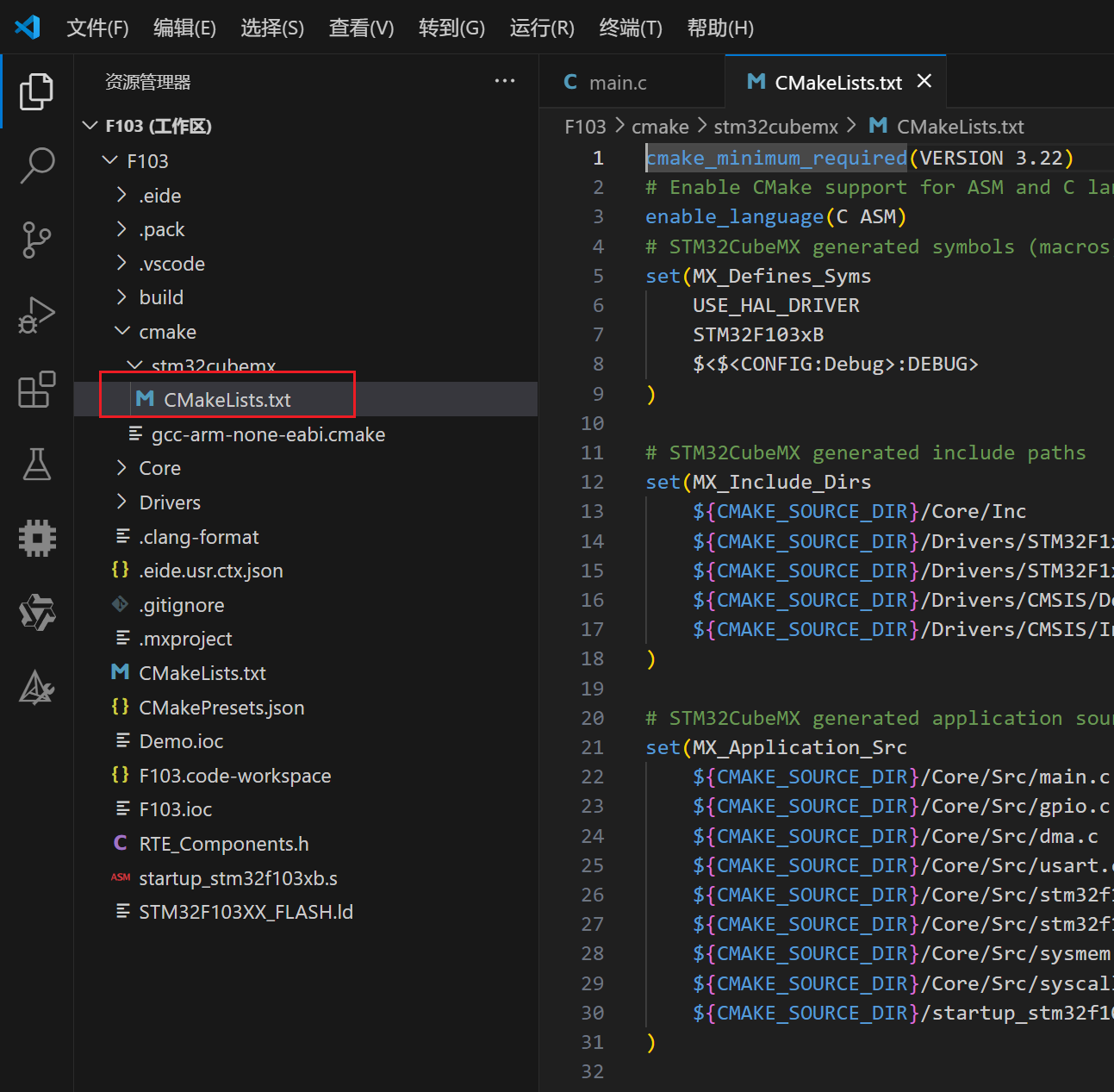The height and width of the screenshot is (1092, 1114).
Task: Open the Explorer view in activity bar
Action: coord(36,91)
